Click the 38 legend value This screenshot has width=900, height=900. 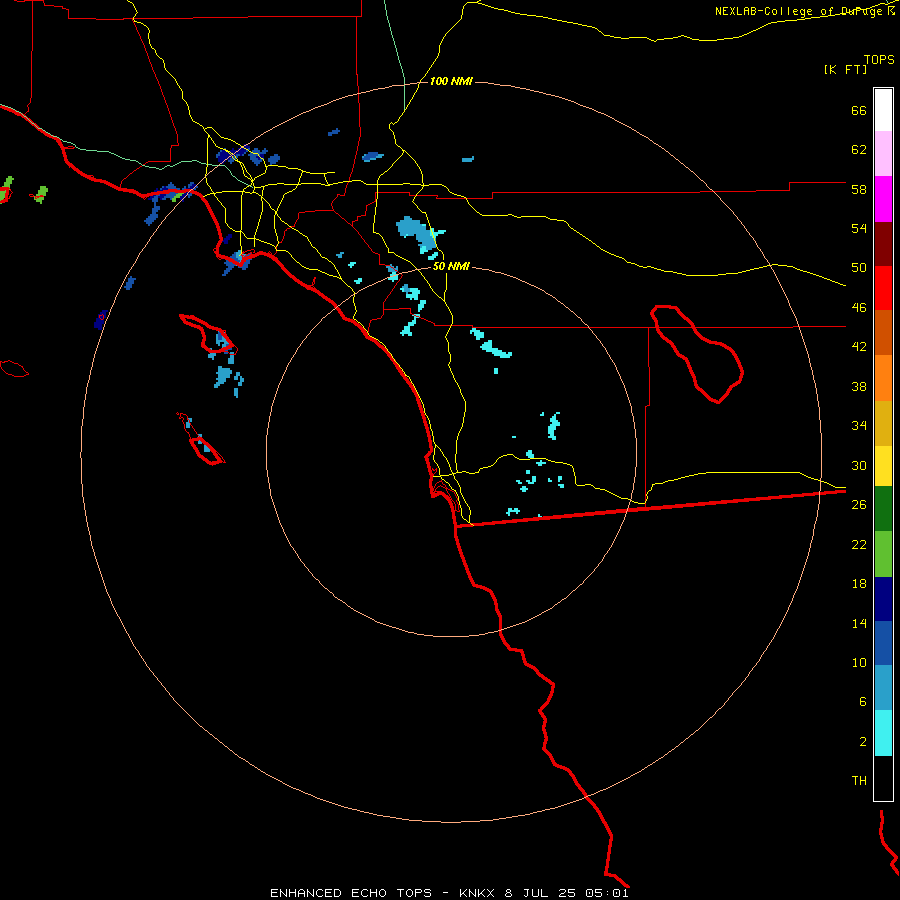(x=859, y=386)
